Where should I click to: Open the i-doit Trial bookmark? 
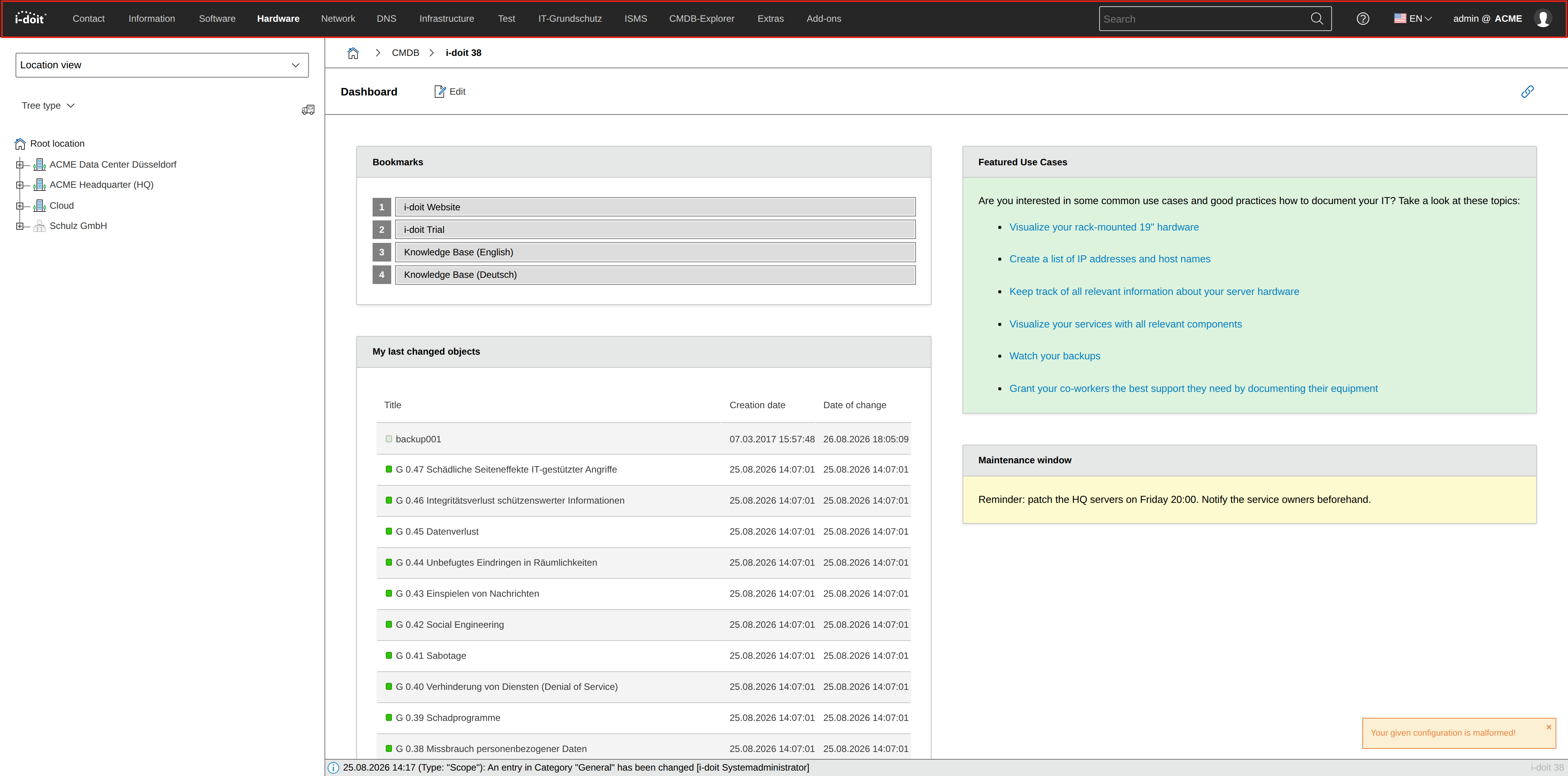click(x=655, y=229)
